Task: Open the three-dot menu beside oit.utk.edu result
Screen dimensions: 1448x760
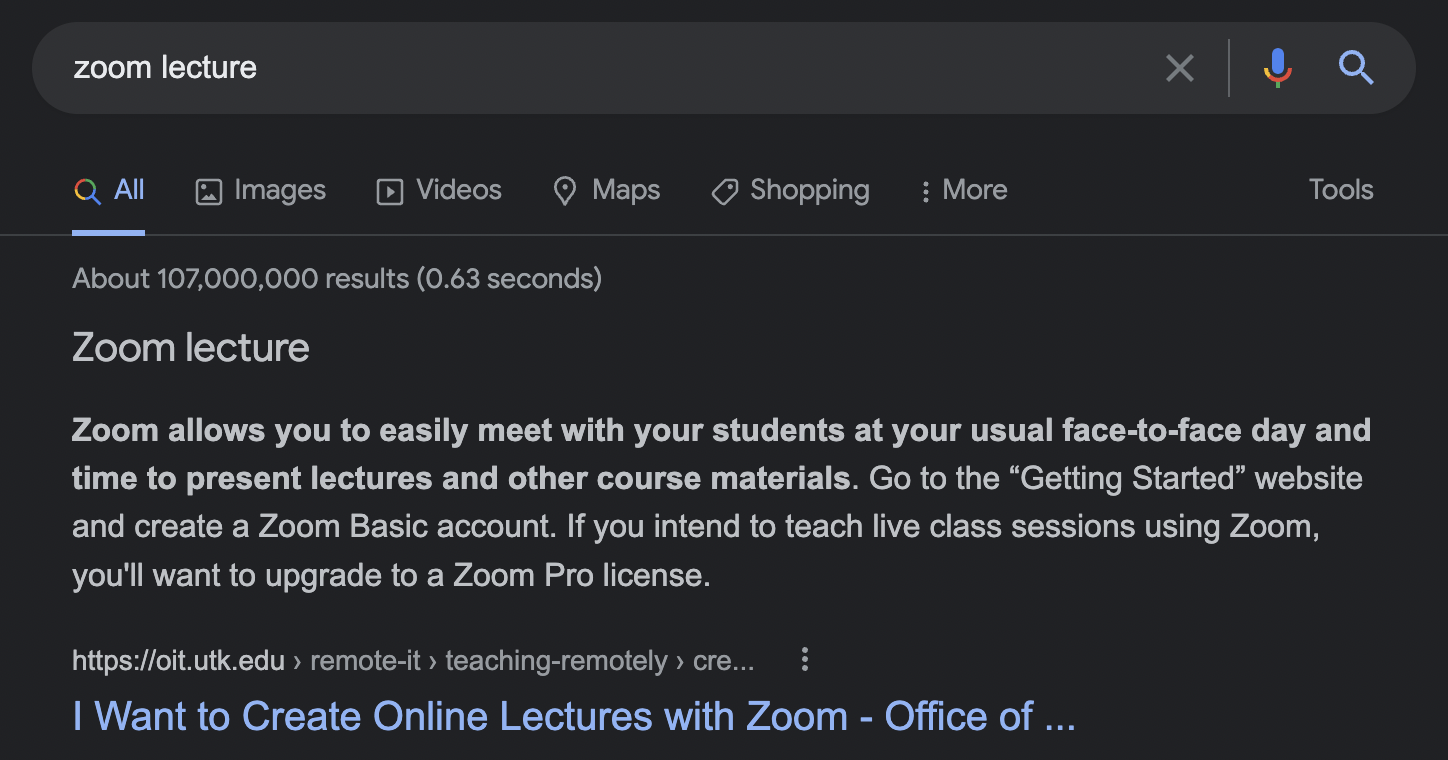Action: click(x=804, y=660)
